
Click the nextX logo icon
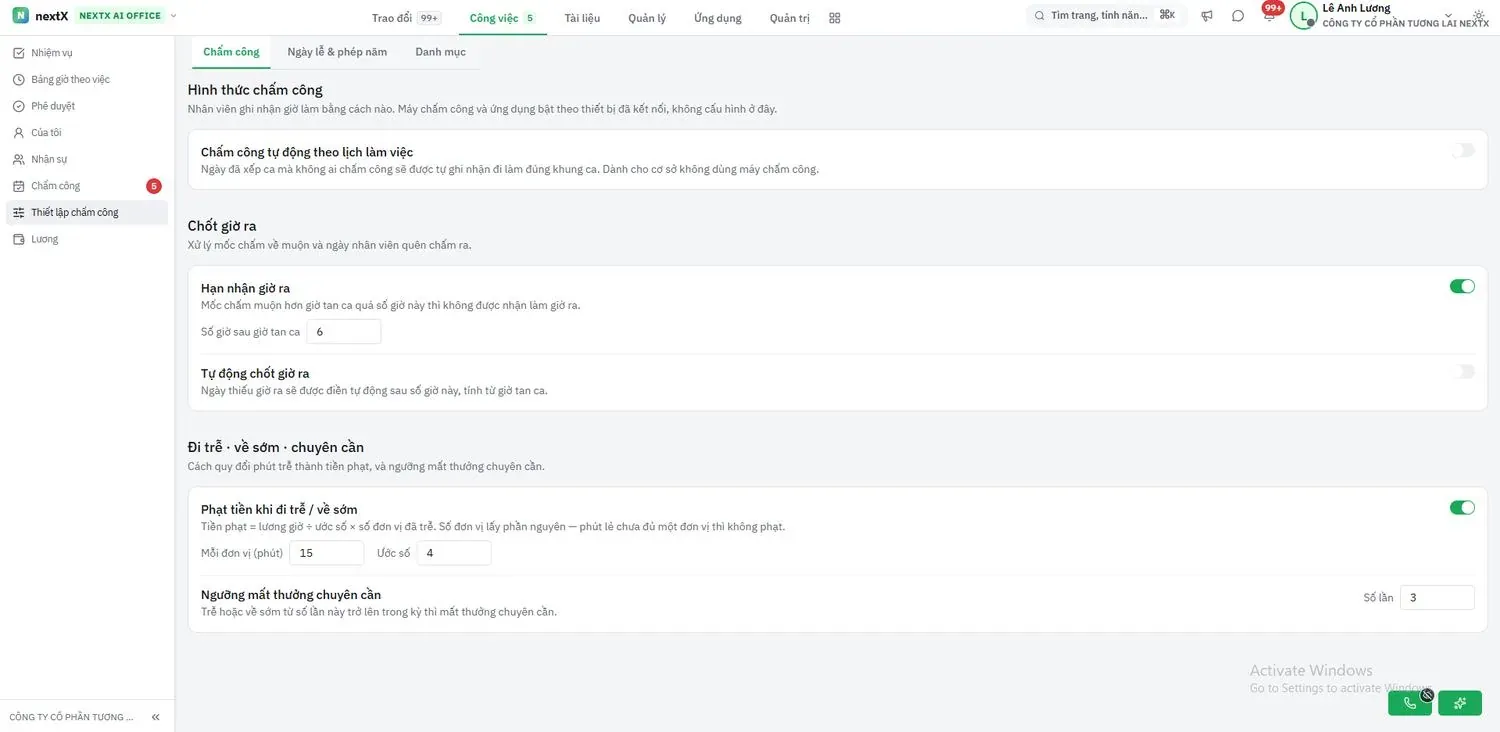click(20, 16)
